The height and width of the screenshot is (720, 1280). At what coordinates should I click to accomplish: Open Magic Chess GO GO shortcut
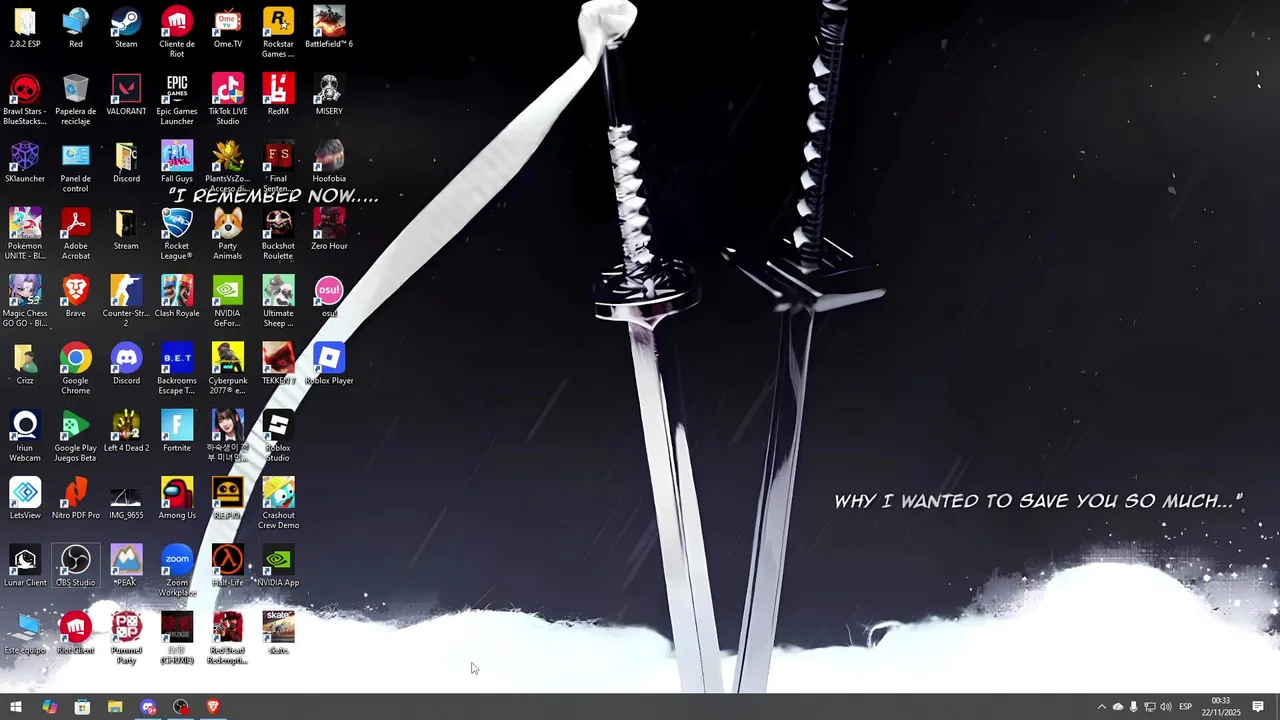coord(25,301)
